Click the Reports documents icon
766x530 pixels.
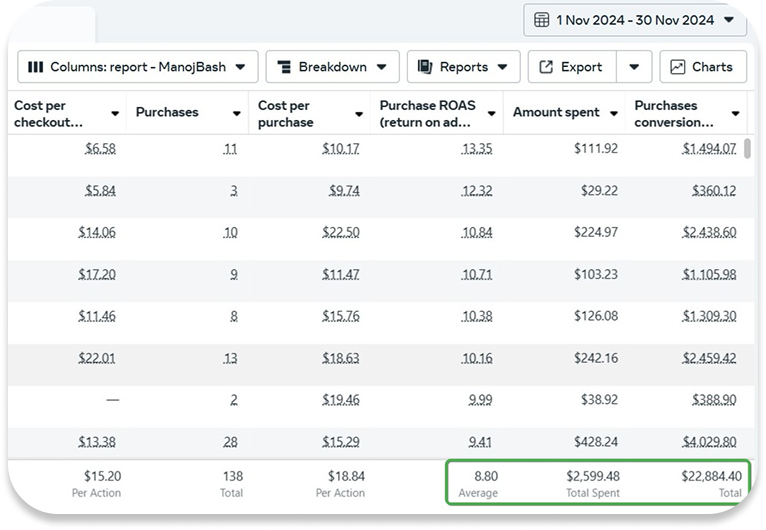tap(424, 67)
